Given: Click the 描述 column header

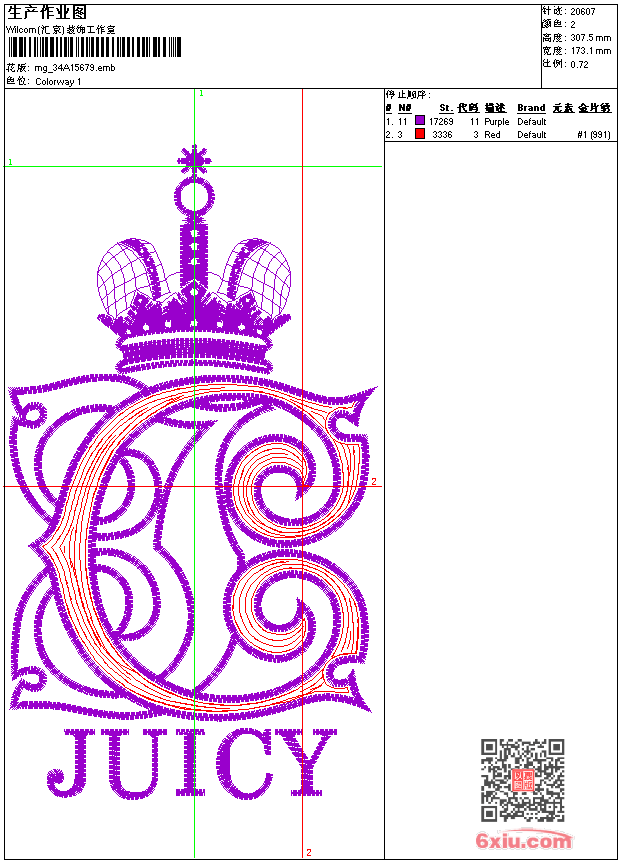Looking at the screenshot, I should (x=495, y=108).
